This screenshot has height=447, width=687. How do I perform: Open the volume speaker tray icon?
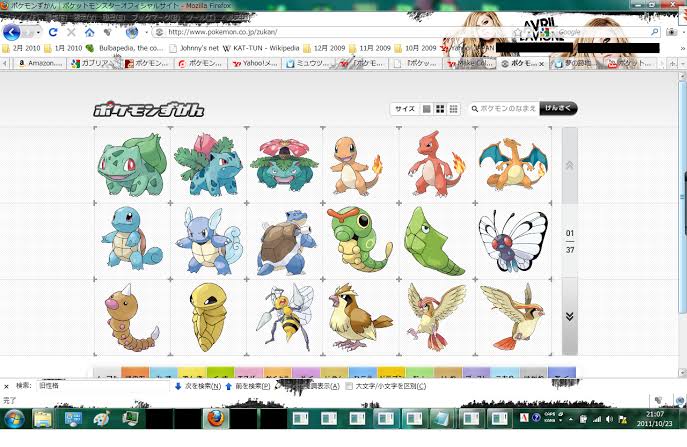click(x=609, y=419)
